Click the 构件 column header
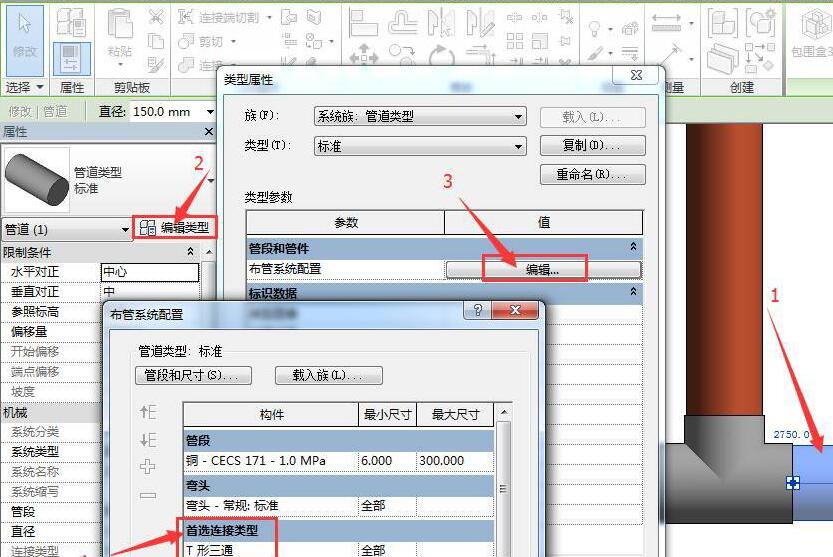 (x=271, y=415)
